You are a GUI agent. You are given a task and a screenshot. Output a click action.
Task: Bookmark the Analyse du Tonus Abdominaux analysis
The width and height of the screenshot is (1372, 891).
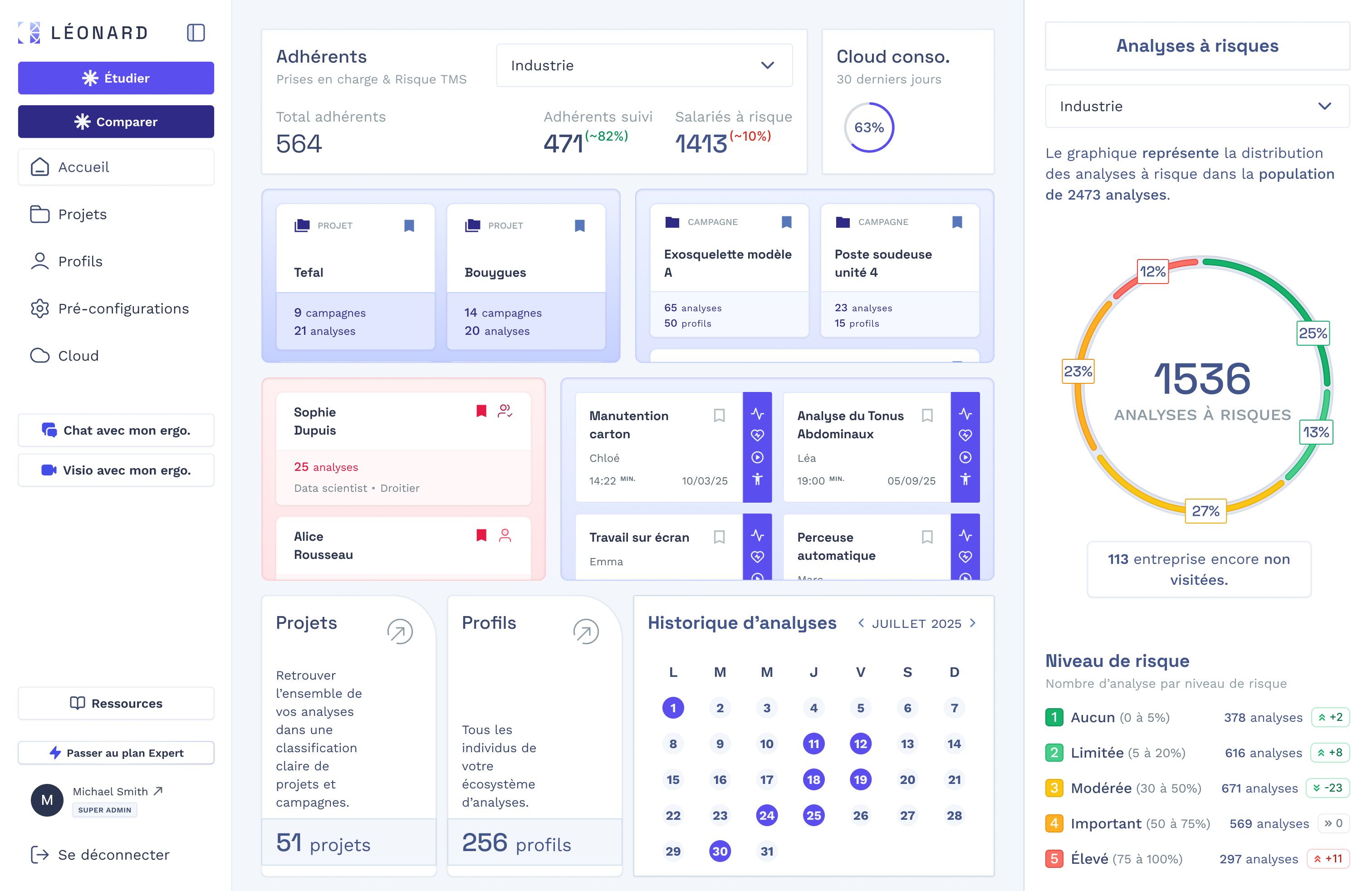click(927, 416)
